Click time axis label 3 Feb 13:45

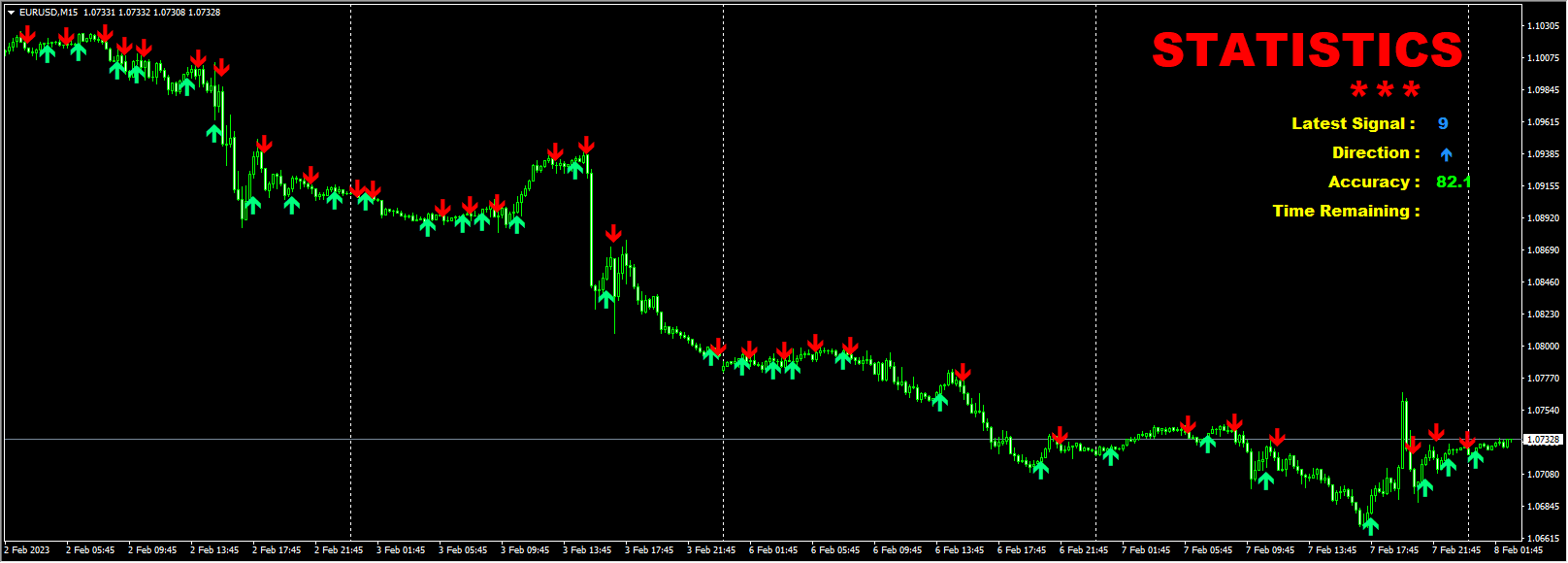click(587, 550)
